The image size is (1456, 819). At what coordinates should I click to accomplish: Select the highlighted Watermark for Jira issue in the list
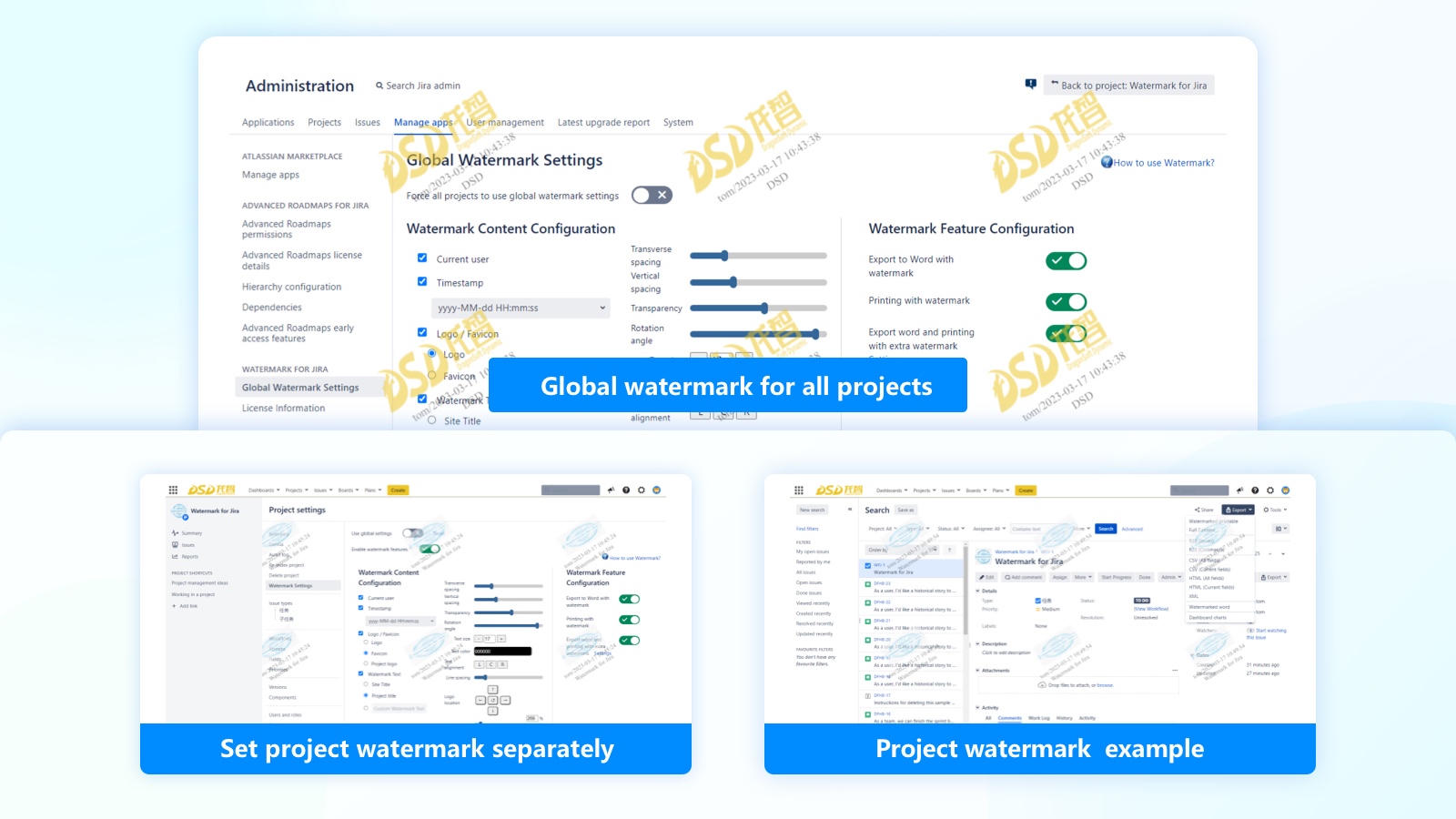pos(912,569)
